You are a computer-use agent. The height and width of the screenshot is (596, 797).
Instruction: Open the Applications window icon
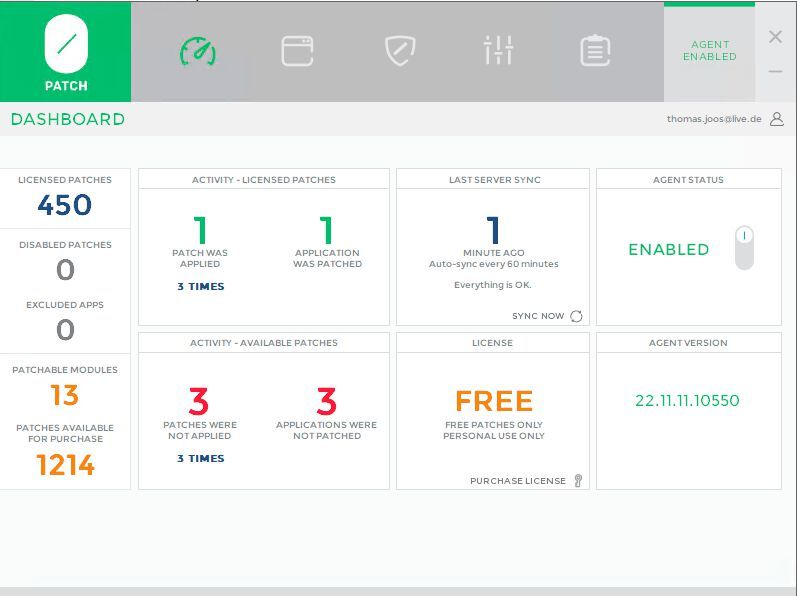tap(297, 51)
